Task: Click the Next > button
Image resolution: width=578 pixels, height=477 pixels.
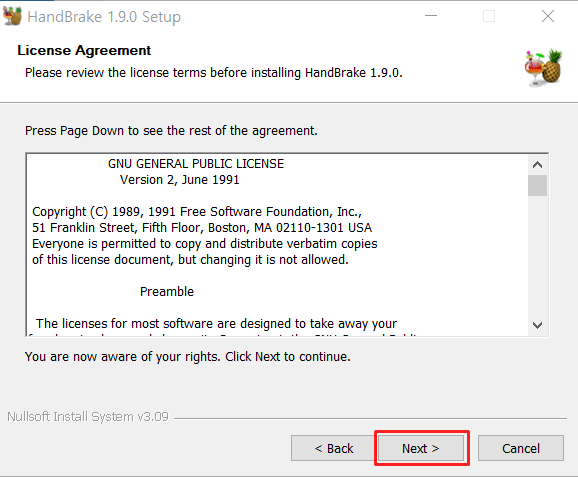Action: [x=421, y=448]
